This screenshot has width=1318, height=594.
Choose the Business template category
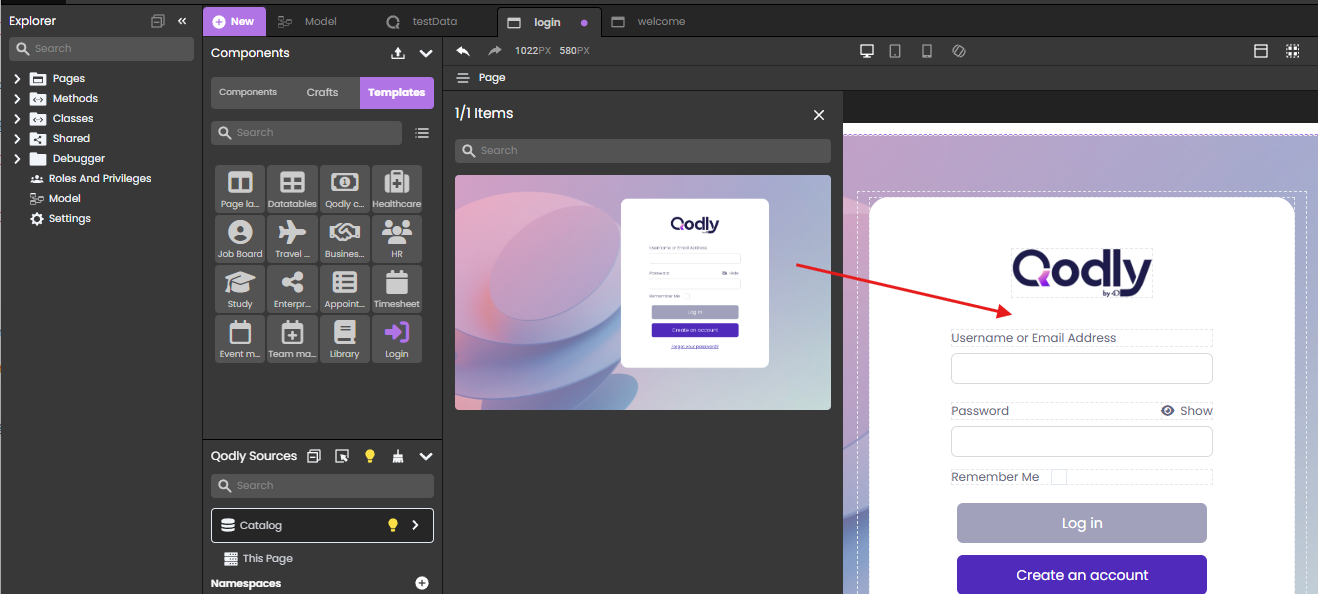tap(345, 239)
